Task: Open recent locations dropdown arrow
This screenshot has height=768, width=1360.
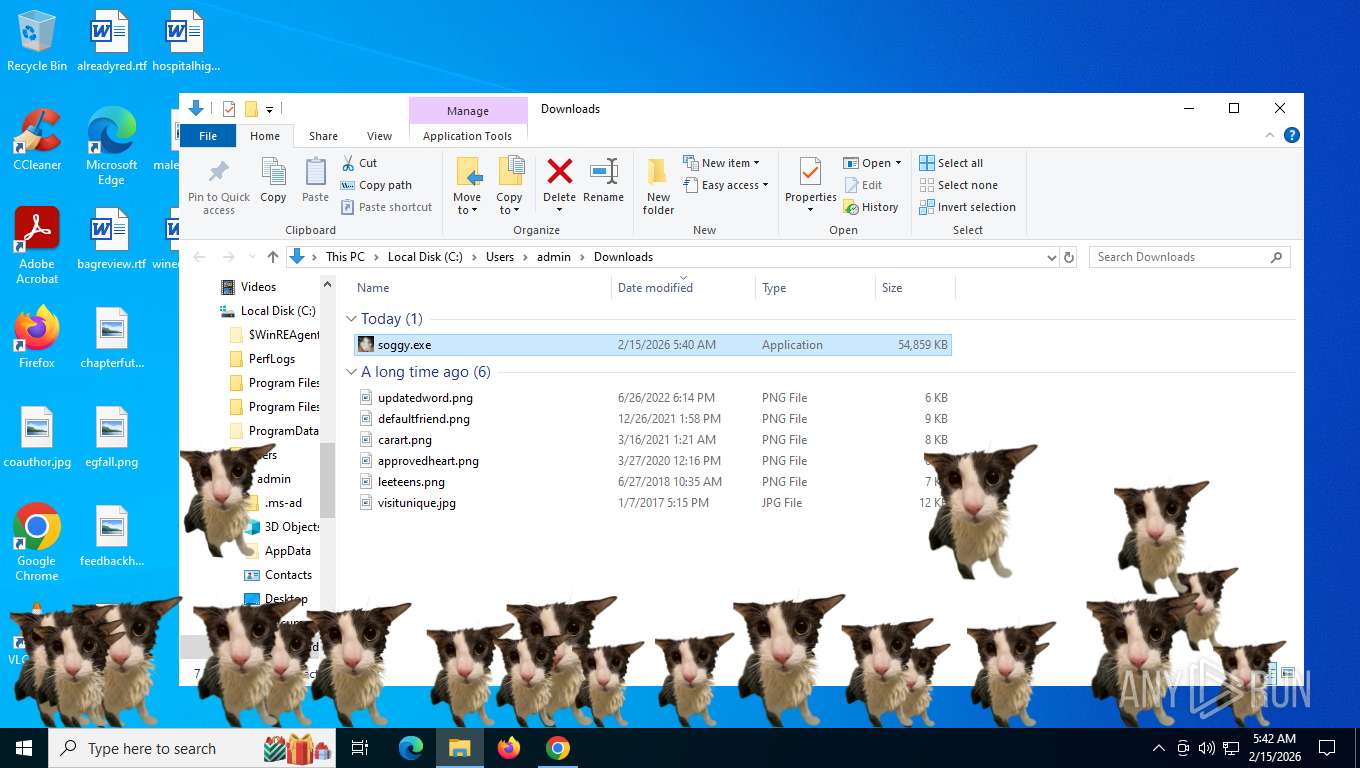Action: click(250, 257)
